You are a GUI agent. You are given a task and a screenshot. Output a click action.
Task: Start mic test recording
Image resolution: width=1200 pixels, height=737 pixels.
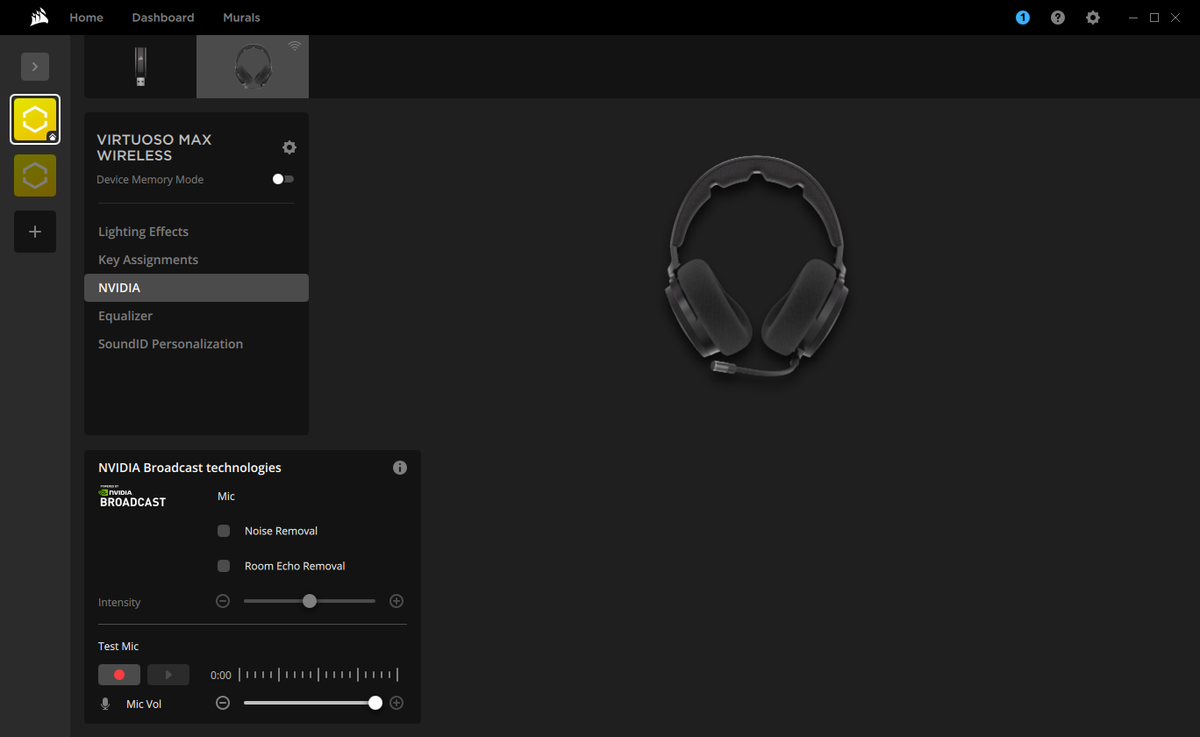pyautogui.click(x=119, y=675)
